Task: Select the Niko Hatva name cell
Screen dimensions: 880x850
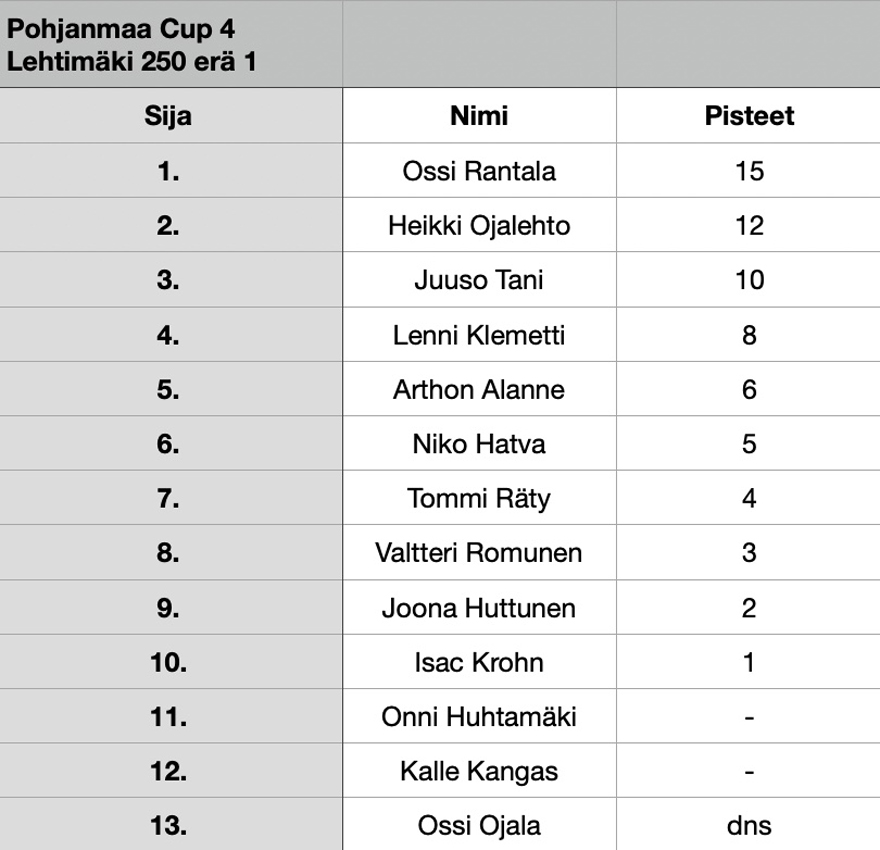Action: [x=479, y=443]
